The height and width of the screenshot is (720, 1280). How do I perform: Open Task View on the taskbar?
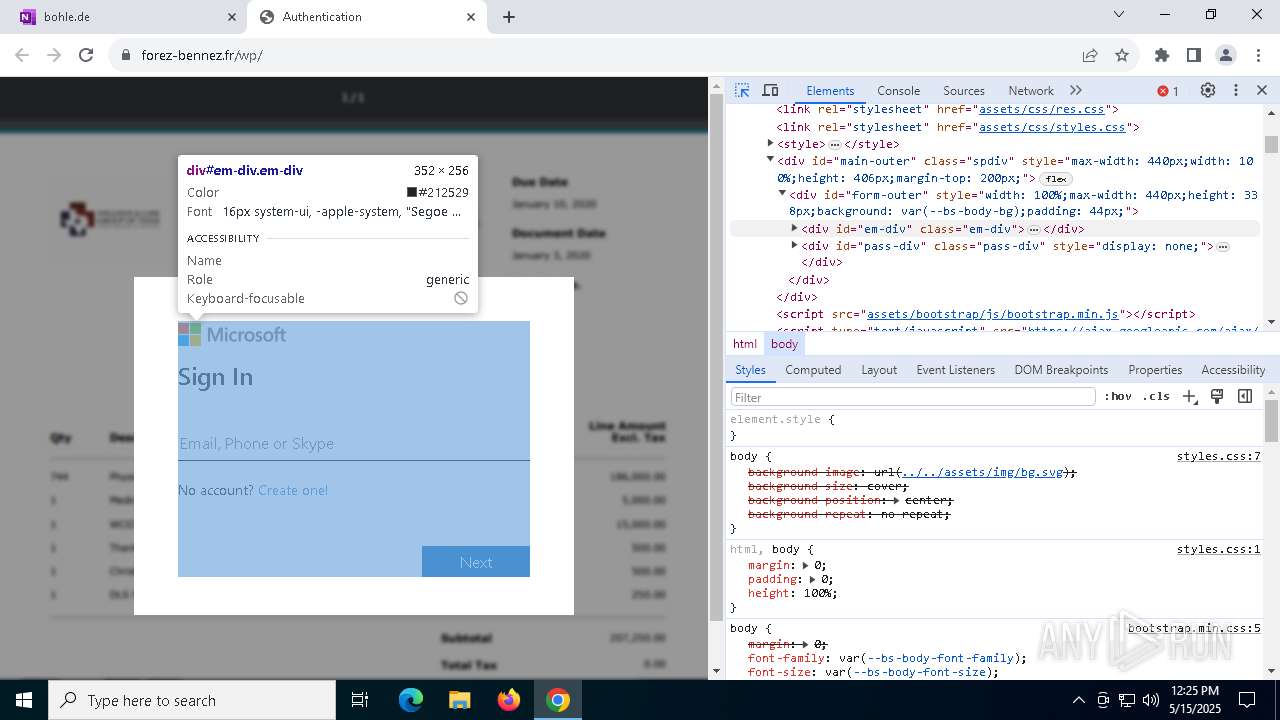[361, 700]
